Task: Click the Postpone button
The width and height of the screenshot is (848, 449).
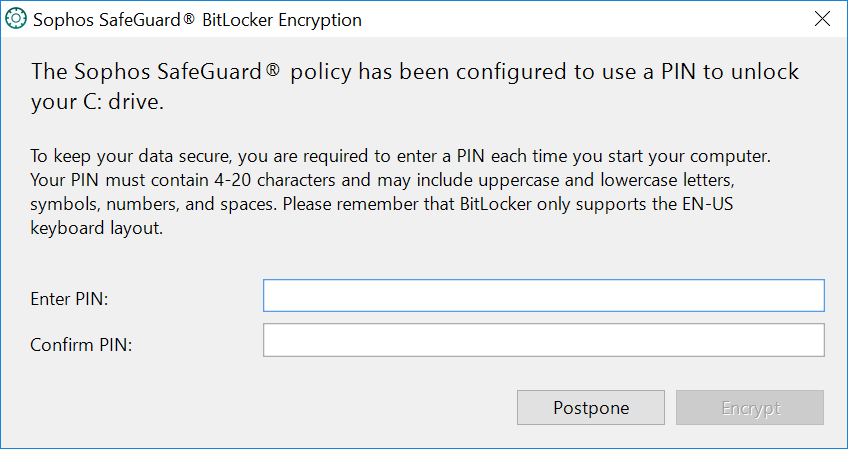Action: (591, 407)
